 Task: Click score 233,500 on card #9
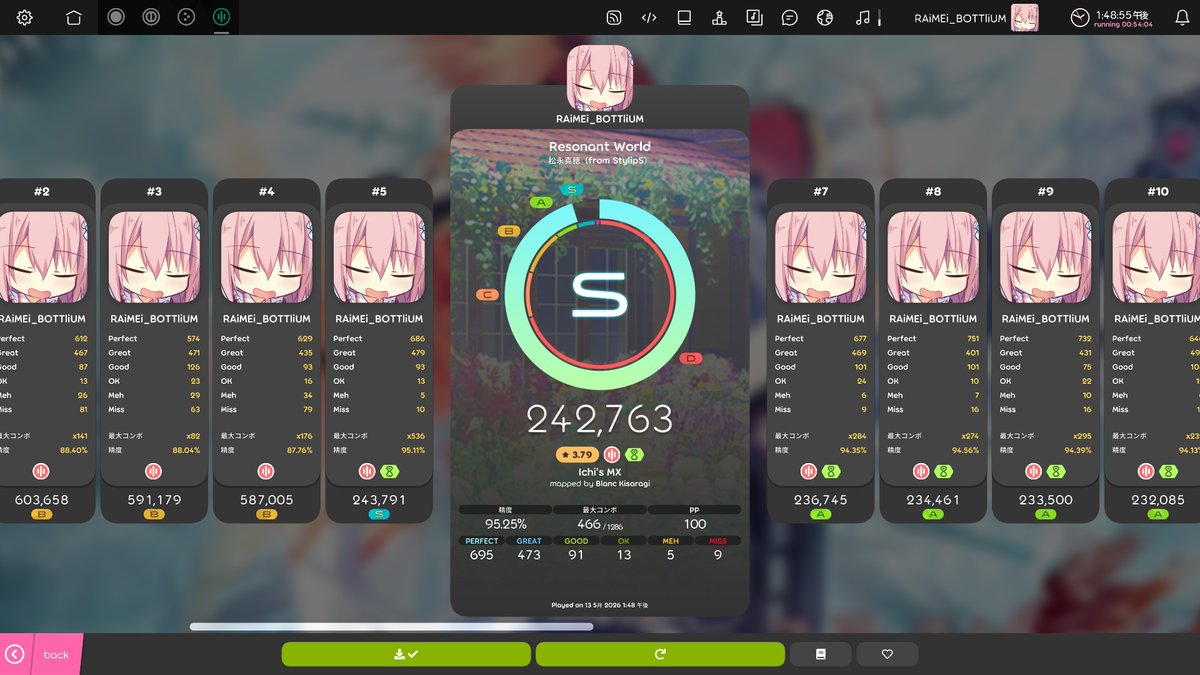coord(1045,500)
